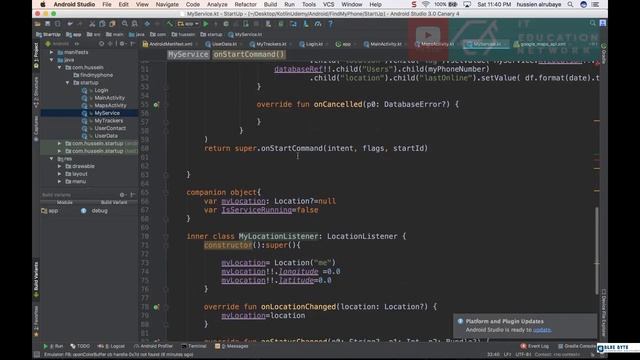640x360 pixels.
Task: Open the Logcat tool window
Action: coord(111,346)
